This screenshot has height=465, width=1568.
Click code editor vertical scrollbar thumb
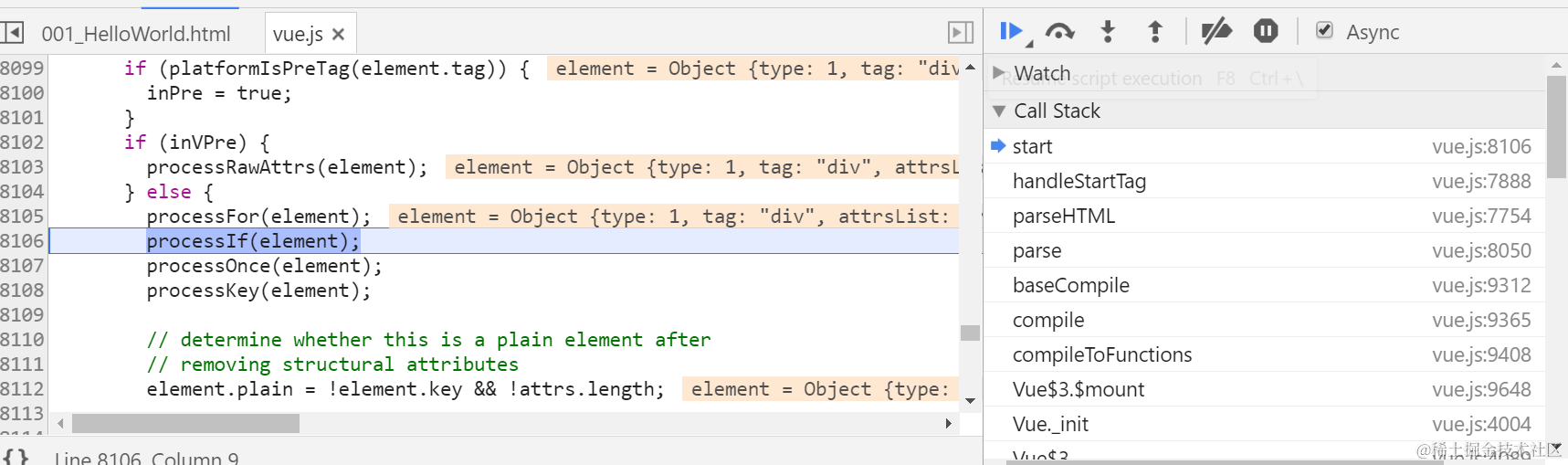pos(970,333)
